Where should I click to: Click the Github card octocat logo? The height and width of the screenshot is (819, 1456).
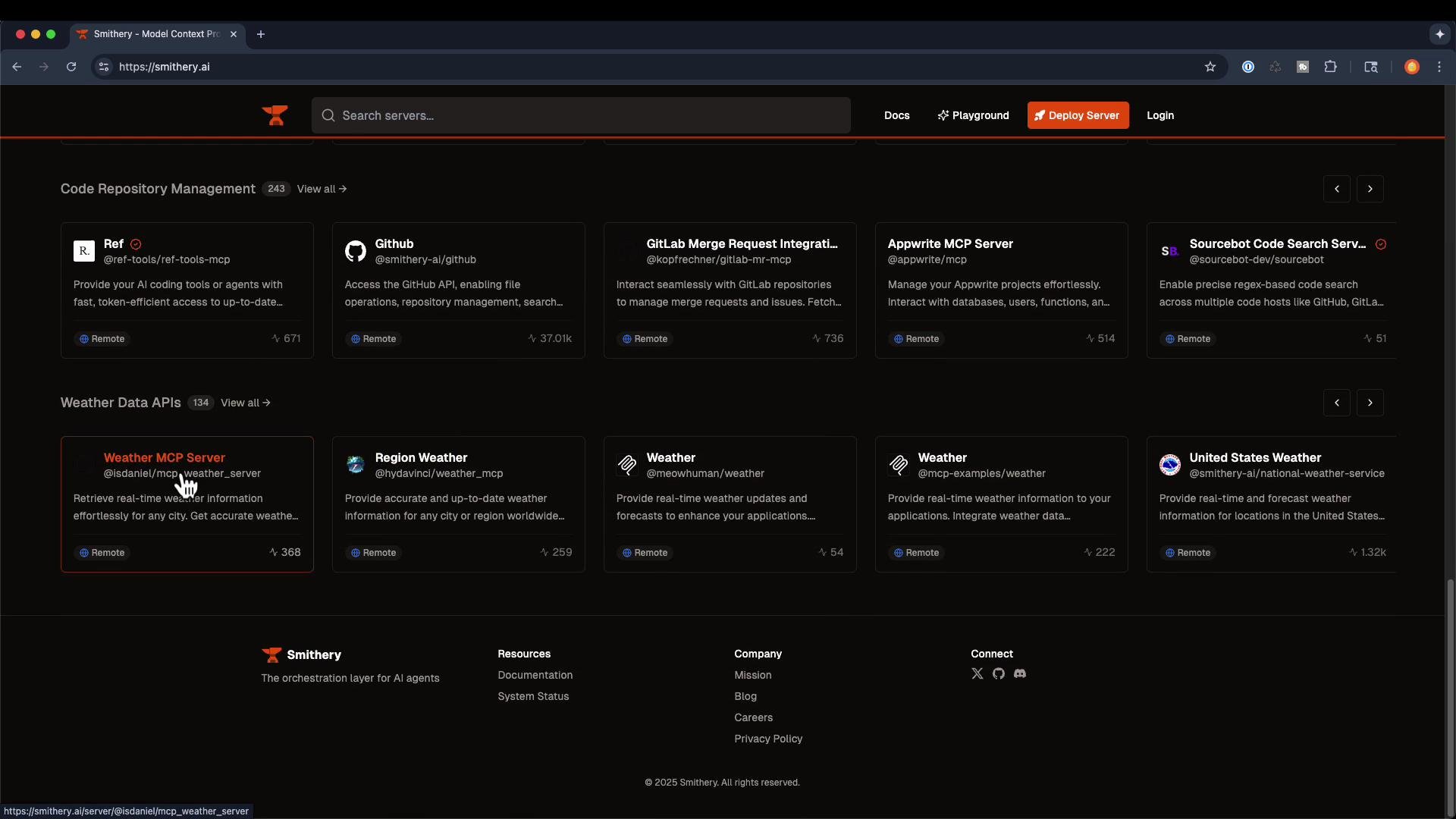(356, 251)
